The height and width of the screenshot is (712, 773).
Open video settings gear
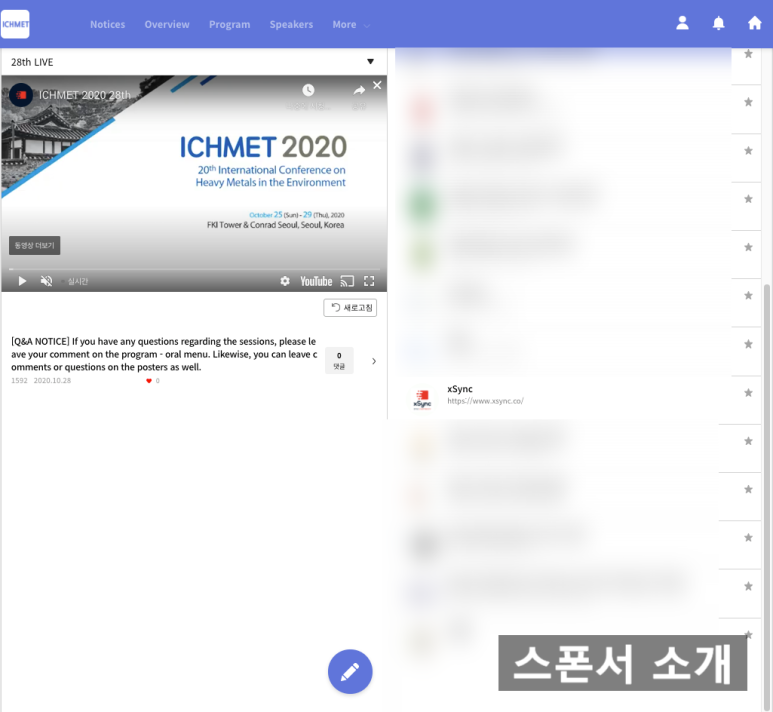(285, 281)
